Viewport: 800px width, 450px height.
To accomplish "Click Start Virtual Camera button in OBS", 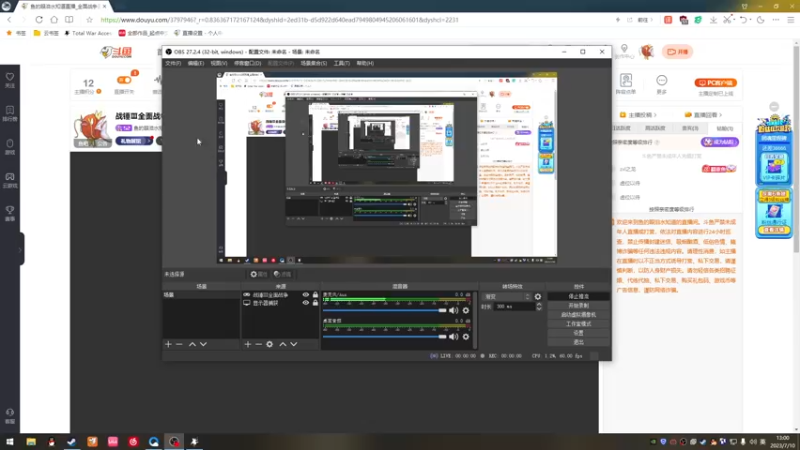I will [578, 315].
